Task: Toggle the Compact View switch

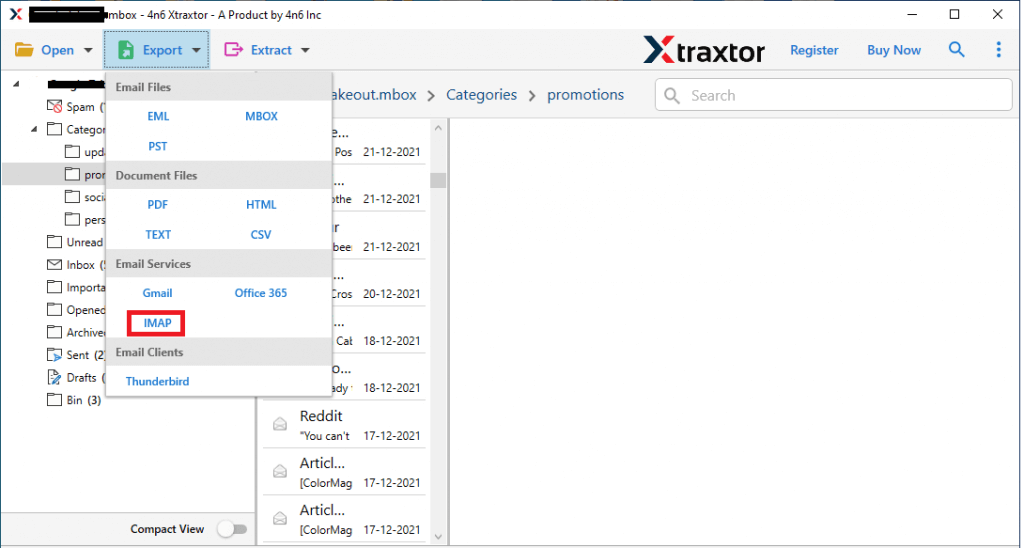Action: (x=232, y=529)
